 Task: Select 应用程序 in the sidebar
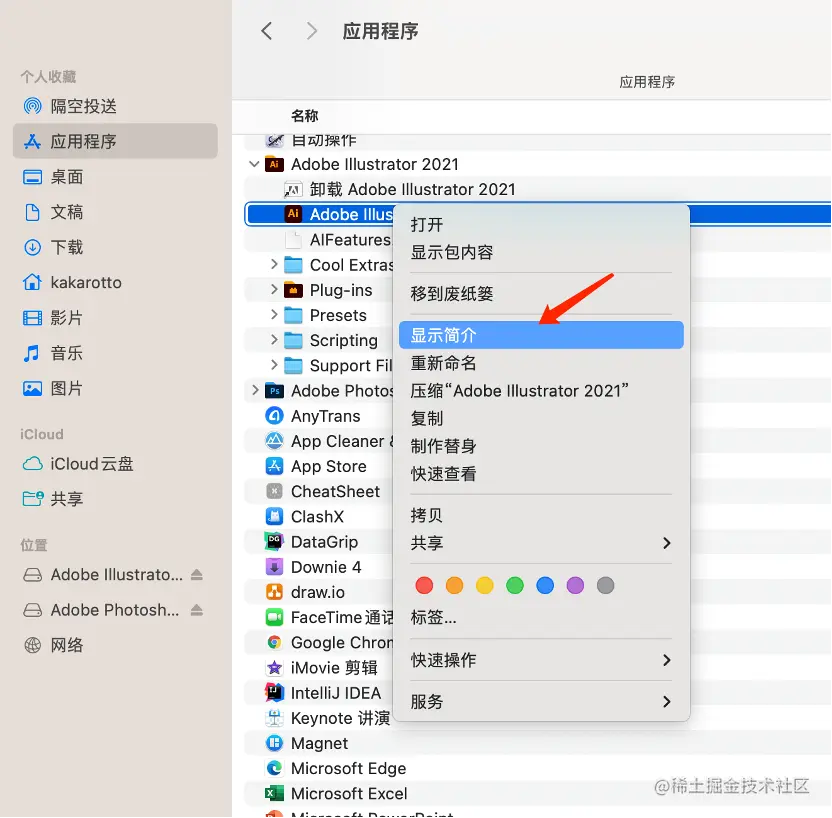115,141
